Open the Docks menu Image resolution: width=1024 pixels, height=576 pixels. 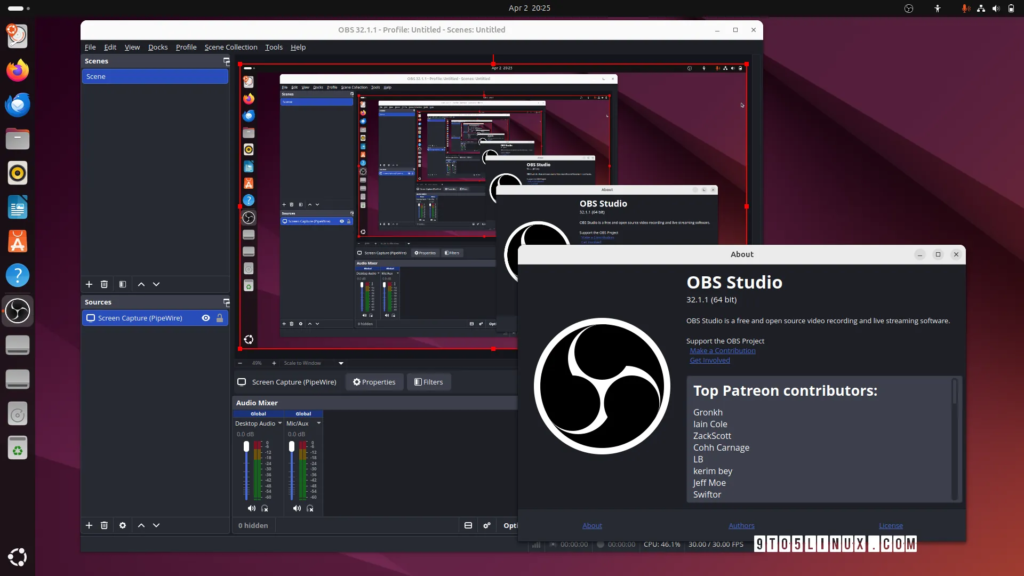(x=157, y=47)
